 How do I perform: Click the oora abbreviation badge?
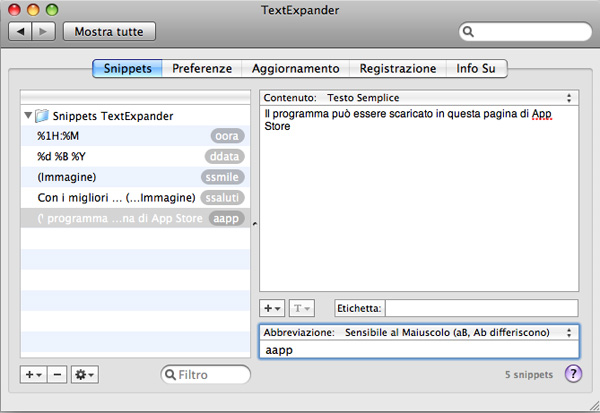tap(227, 136)
